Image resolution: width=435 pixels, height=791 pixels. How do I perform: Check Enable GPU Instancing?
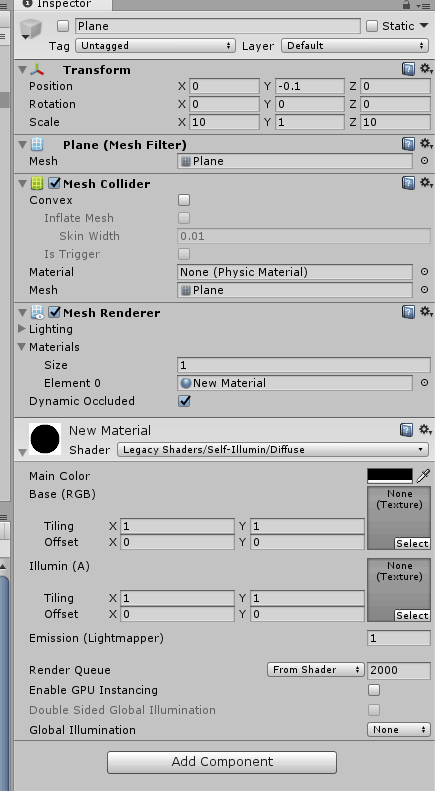374,690
